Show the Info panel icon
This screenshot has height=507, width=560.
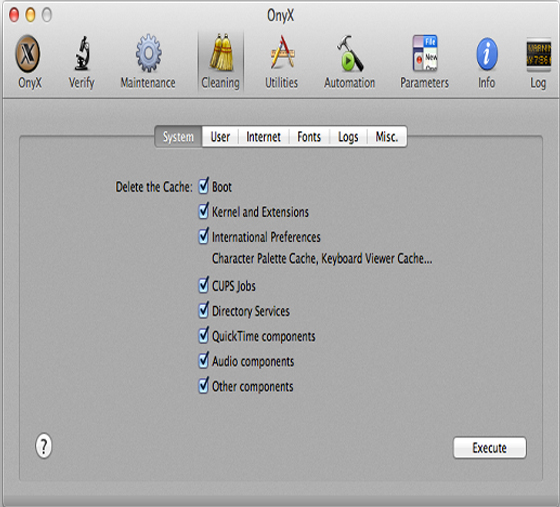point(487,54)
